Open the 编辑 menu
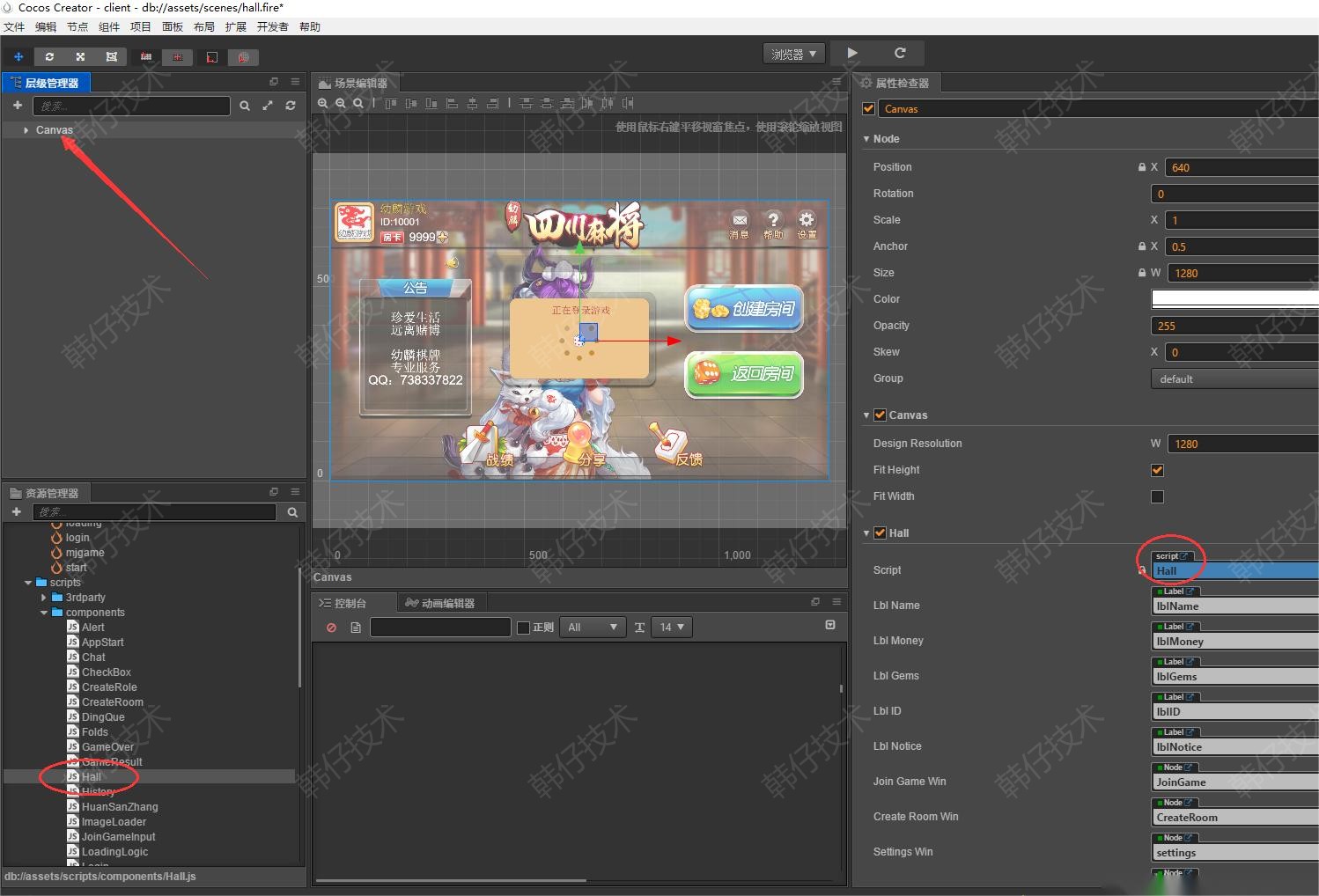The width and height of the screenshot is (1319, 896). pos(46,26)
